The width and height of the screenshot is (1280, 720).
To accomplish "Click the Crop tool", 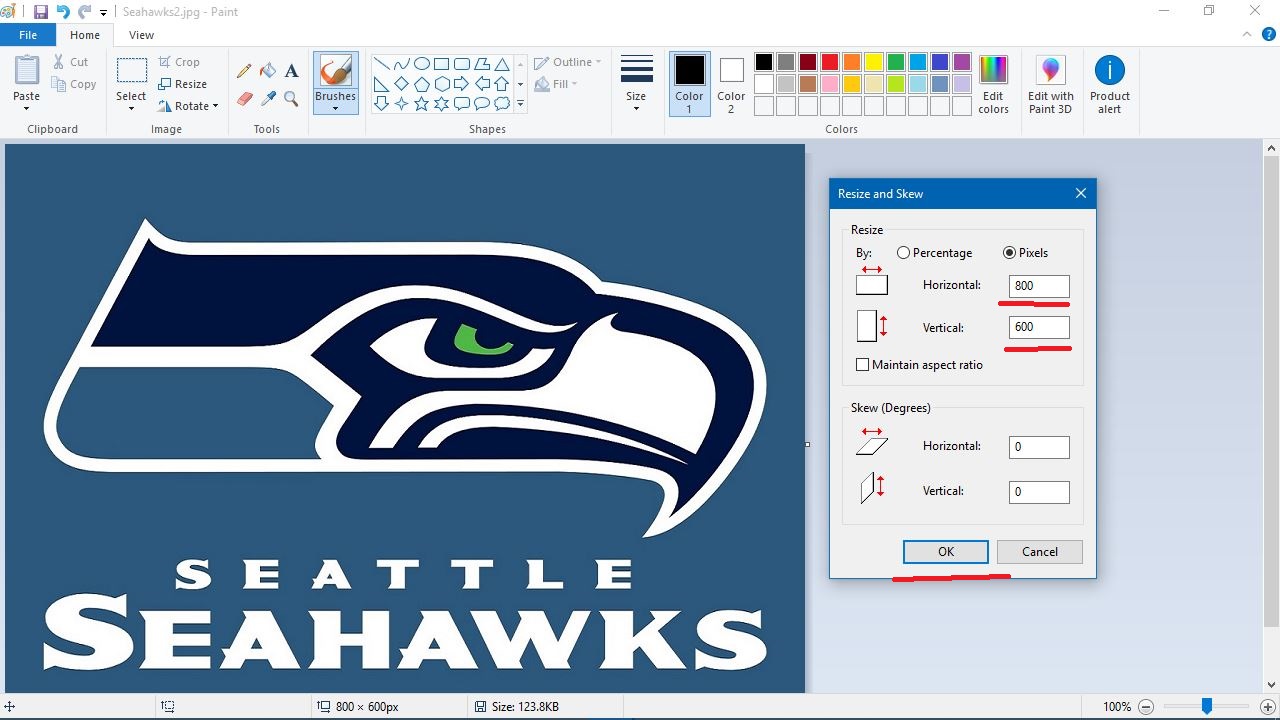I will click(180, 62).
